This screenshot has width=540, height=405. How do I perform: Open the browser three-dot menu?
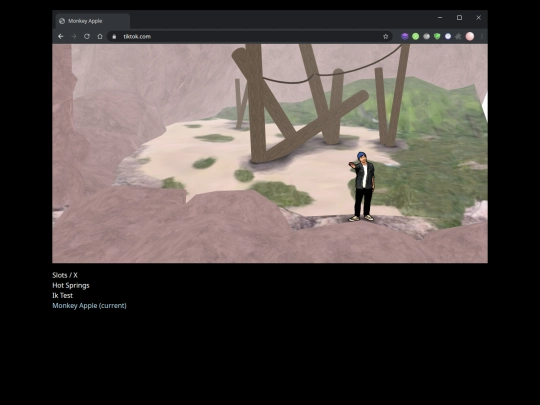coord(482,37)
